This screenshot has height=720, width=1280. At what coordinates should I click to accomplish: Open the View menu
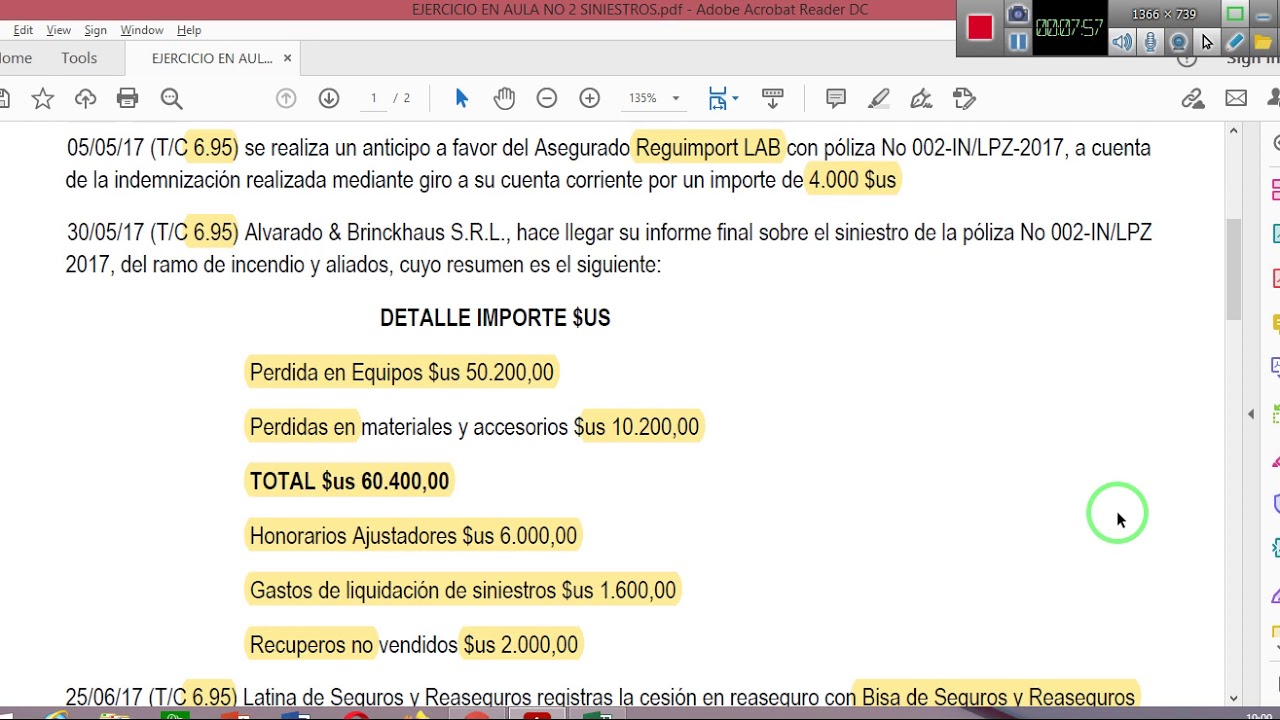coord(59,30)
